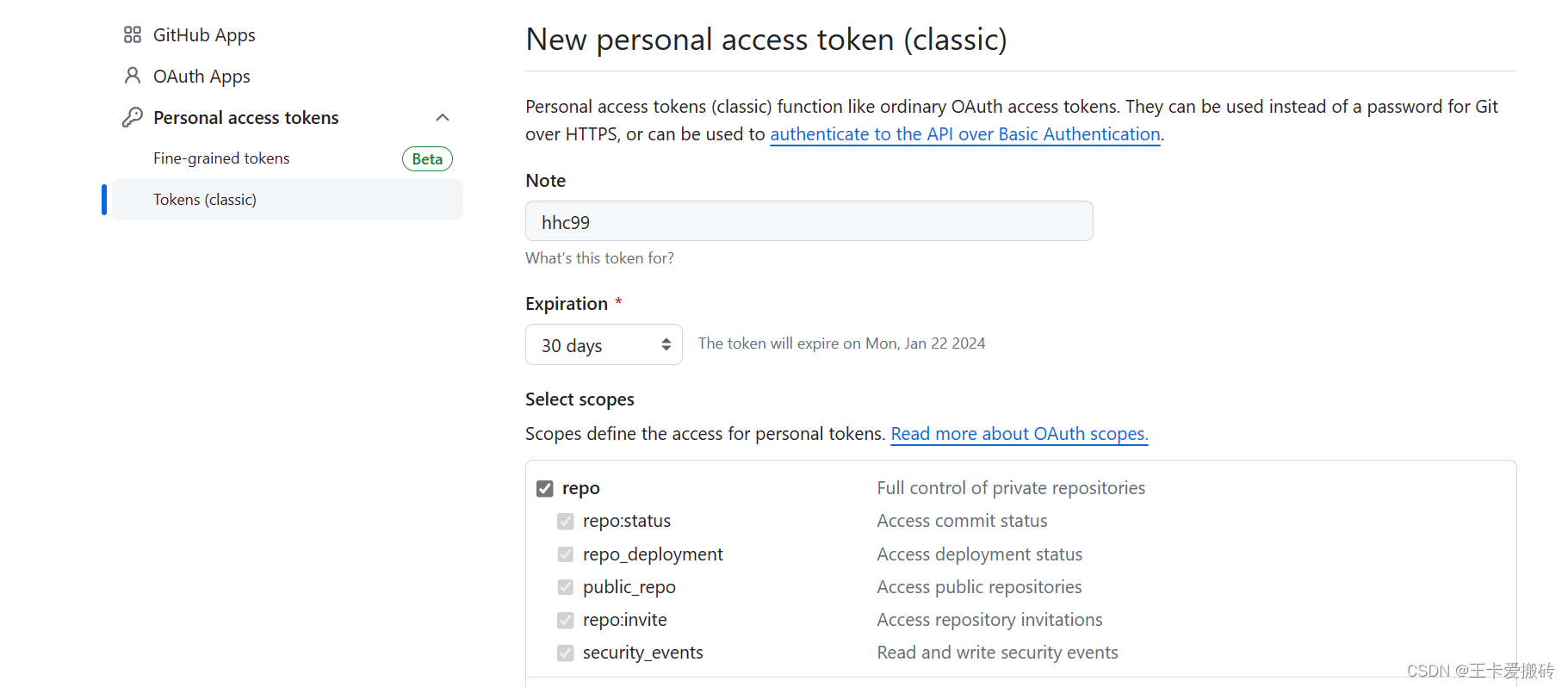The height and width of the screenshot is (687, 1568).
Task: Collapse the Personal access tokens section
Action: coord(442,117)
